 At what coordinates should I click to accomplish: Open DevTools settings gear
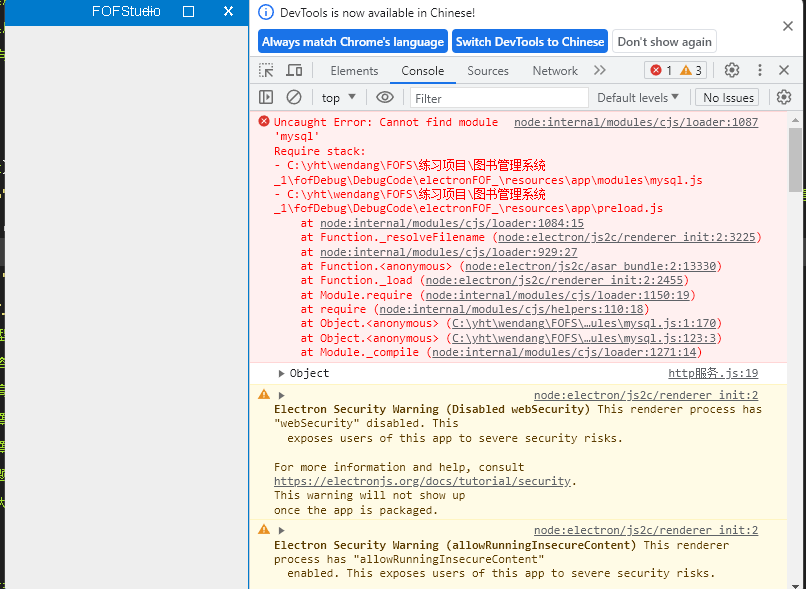pyautogui.click(x=731, y=70)
